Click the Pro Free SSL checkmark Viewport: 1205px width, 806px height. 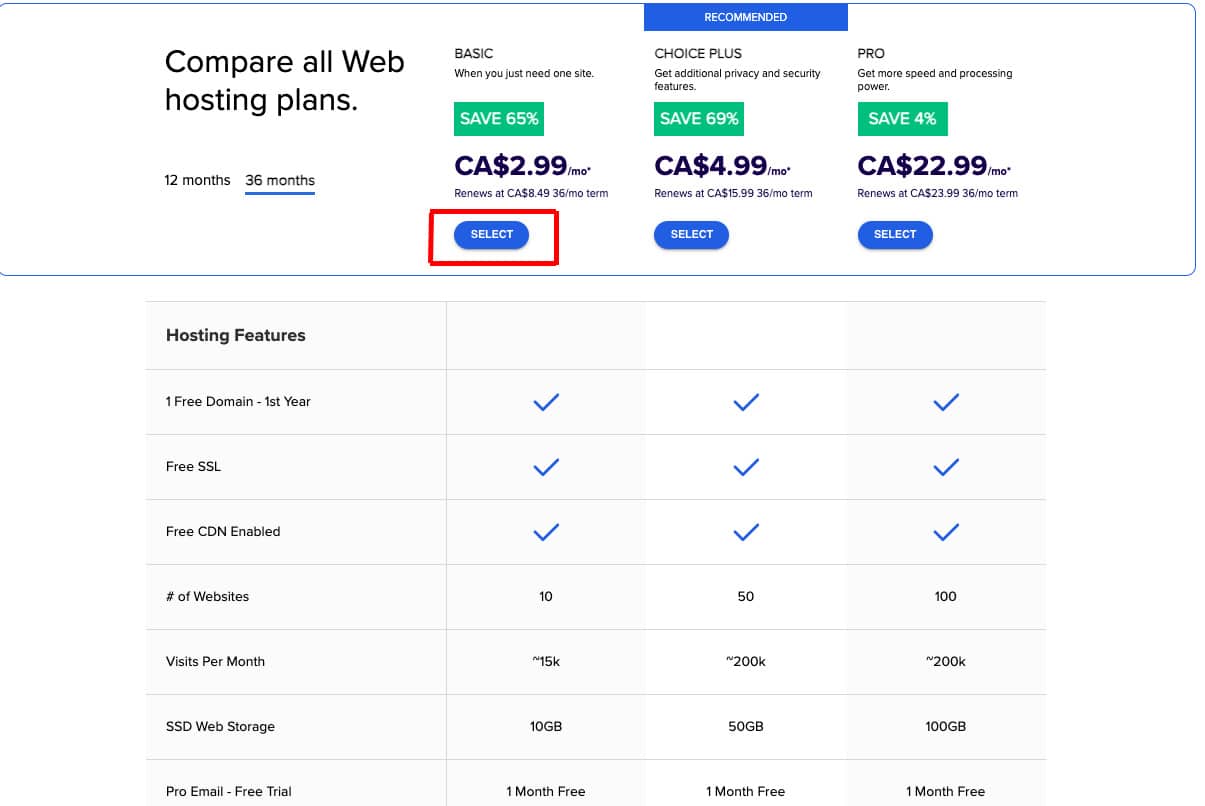coord(945,467)
